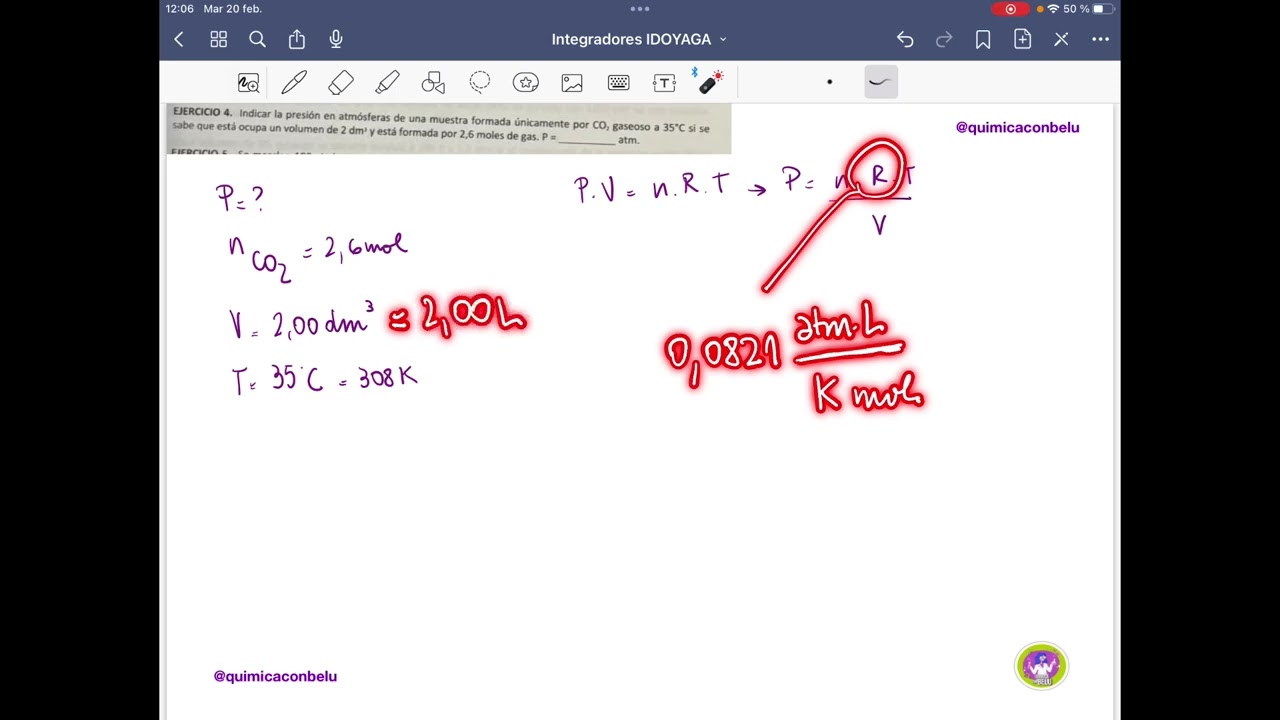This screenshot has width=1280, height=720.
Task: Tap the Wi-Fi status icon
Action: point(1052,9)
